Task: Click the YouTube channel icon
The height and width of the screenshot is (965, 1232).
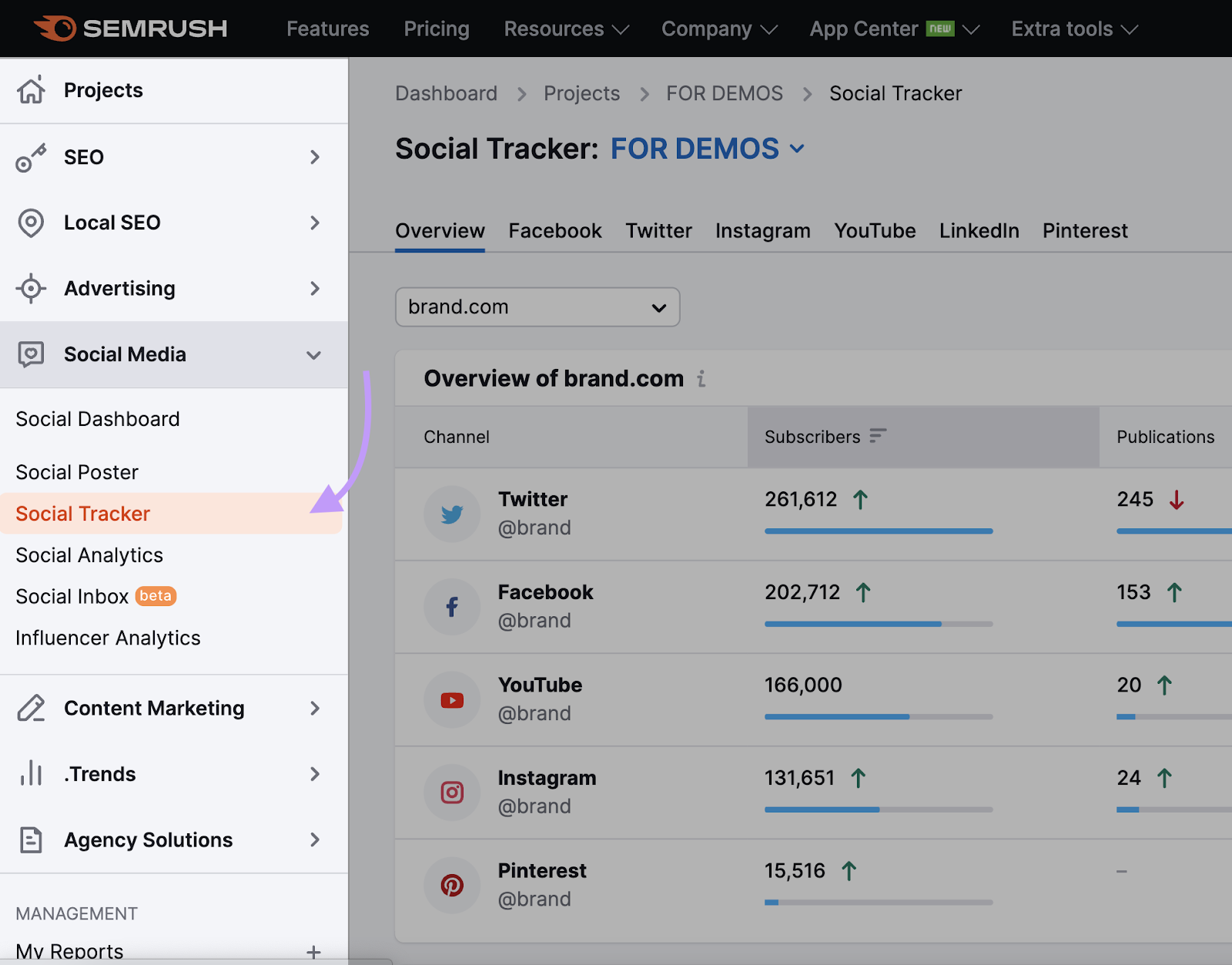Action: click(452, 700)
